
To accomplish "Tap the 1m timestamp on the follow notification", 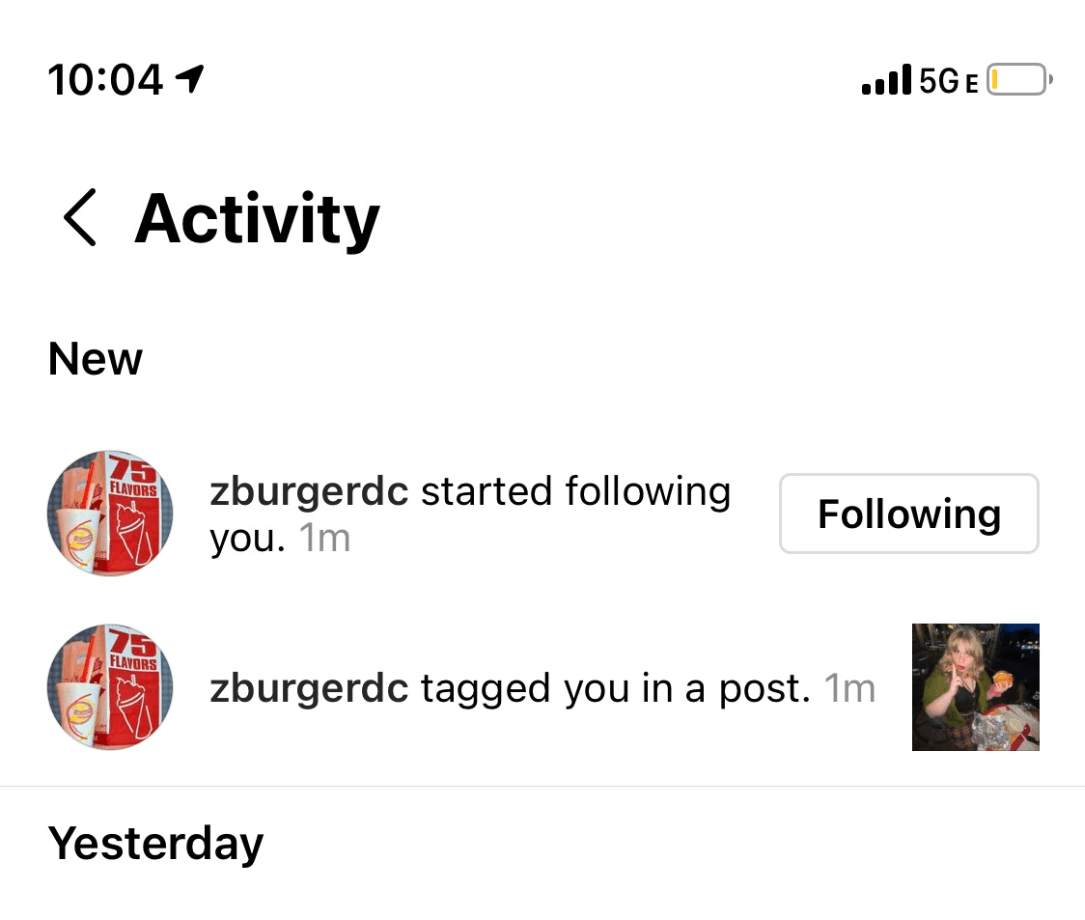I will tap(325, 538).
